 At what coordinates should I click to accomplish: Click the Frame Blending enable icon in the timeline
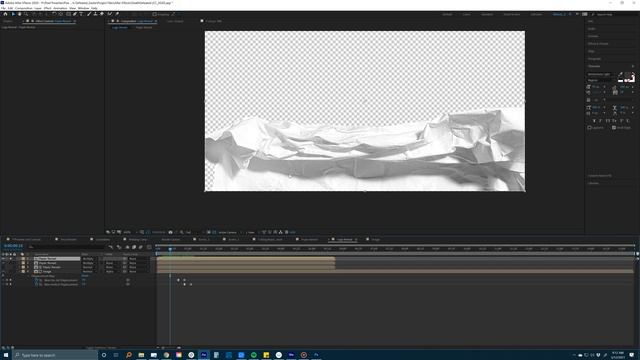click(133, 247)
